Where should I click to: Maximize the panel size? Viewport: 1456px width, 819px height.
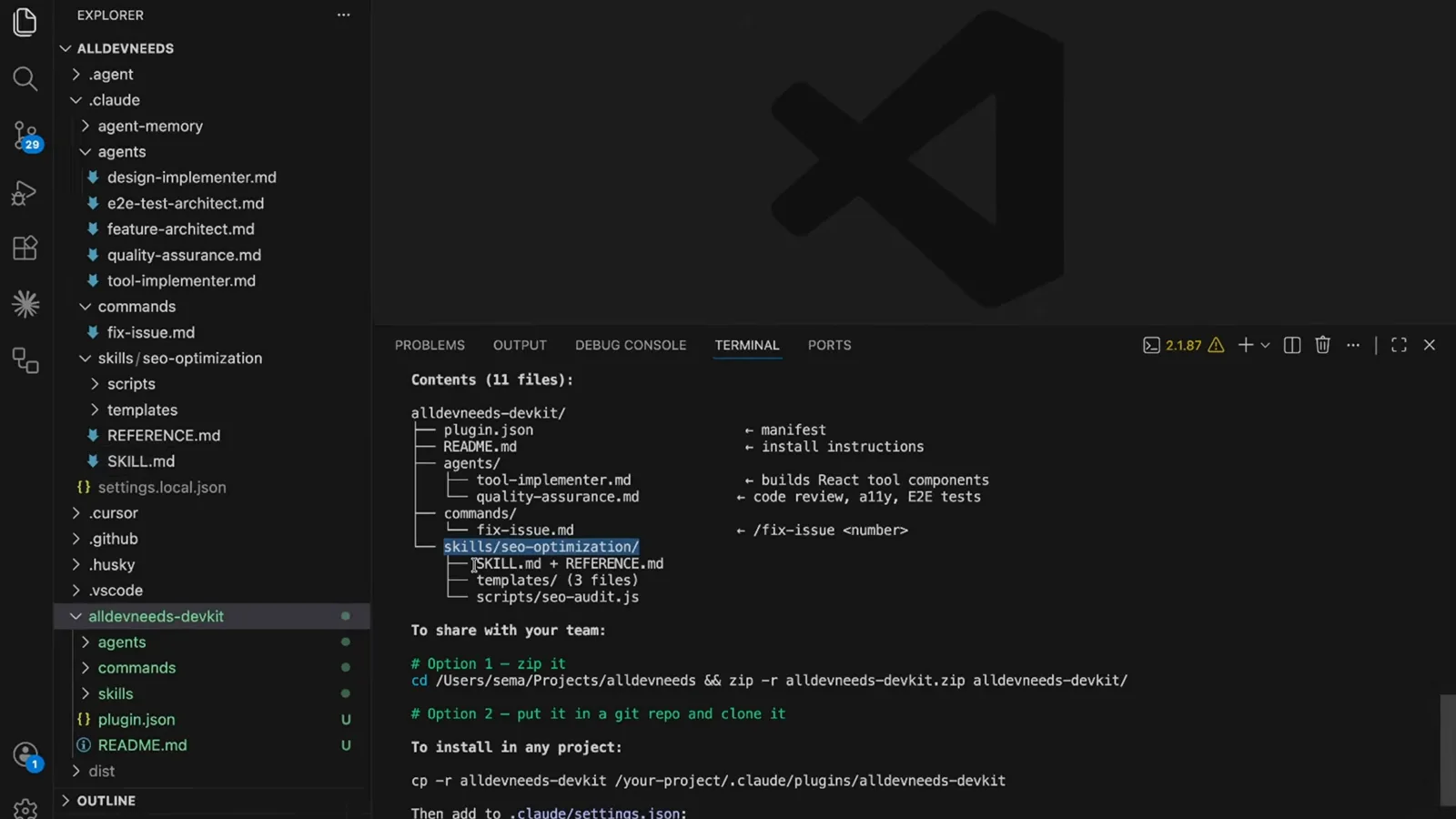(1399, 345)
